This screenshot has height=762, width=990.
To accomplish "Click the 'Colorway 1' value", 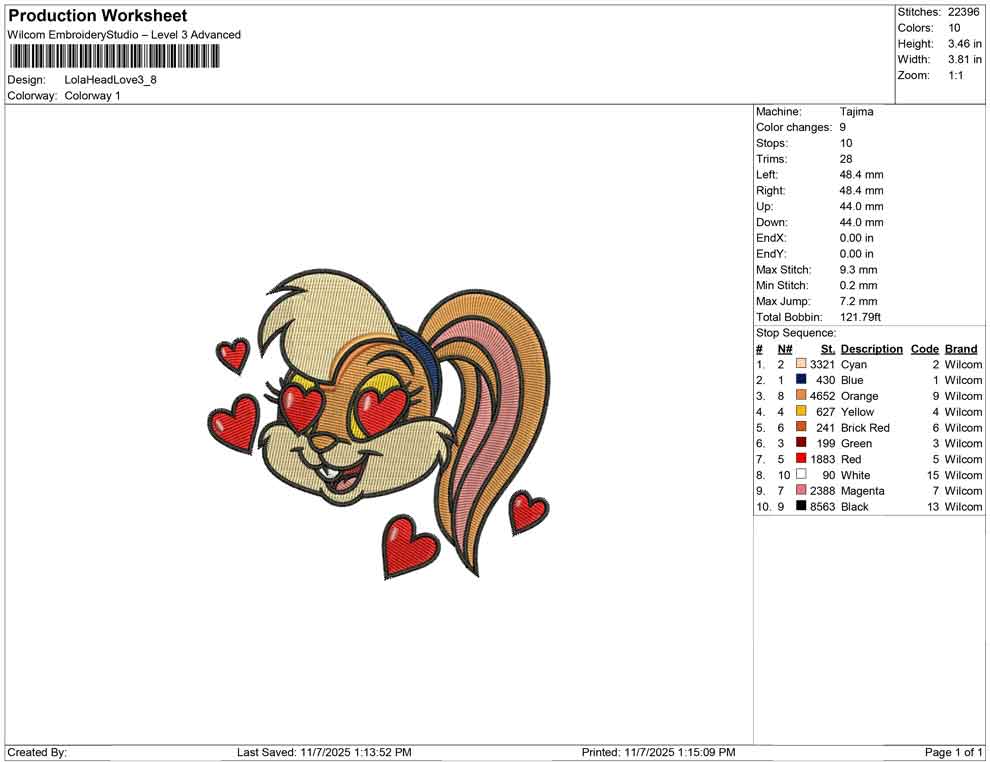I will pos(92,96).
